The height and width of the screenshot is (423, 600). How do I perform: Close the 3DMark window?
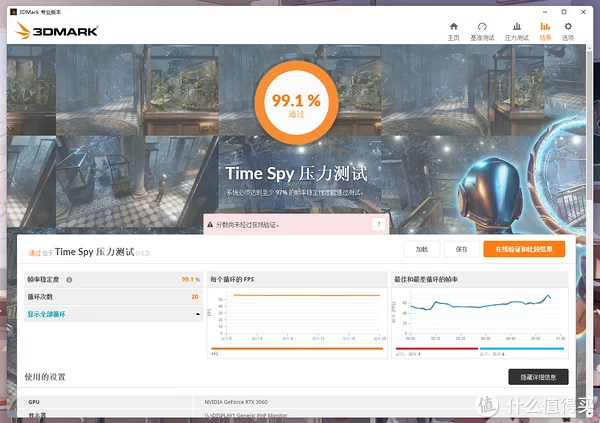tap(583, 12)
